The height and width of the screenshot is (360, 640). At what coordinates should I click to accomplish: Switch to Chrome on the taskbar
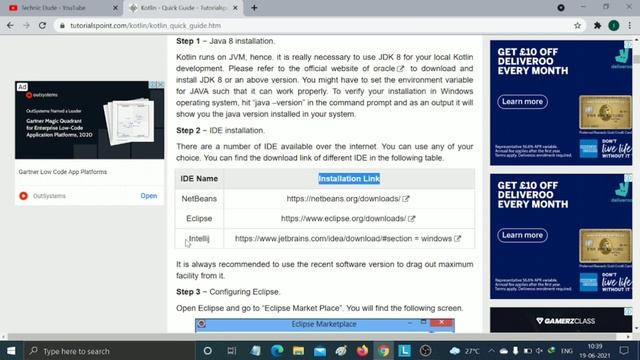383,351
